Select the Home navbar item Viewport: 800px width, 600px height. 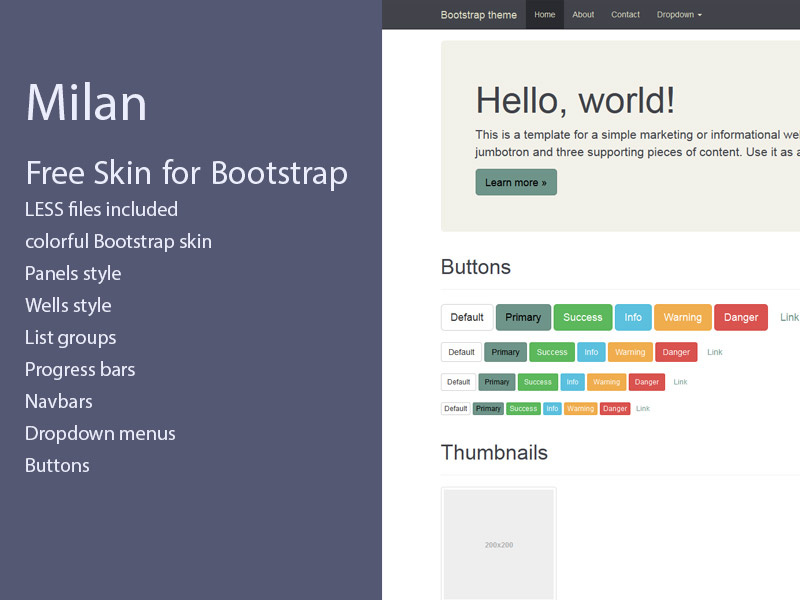click(x=544, y=15)
